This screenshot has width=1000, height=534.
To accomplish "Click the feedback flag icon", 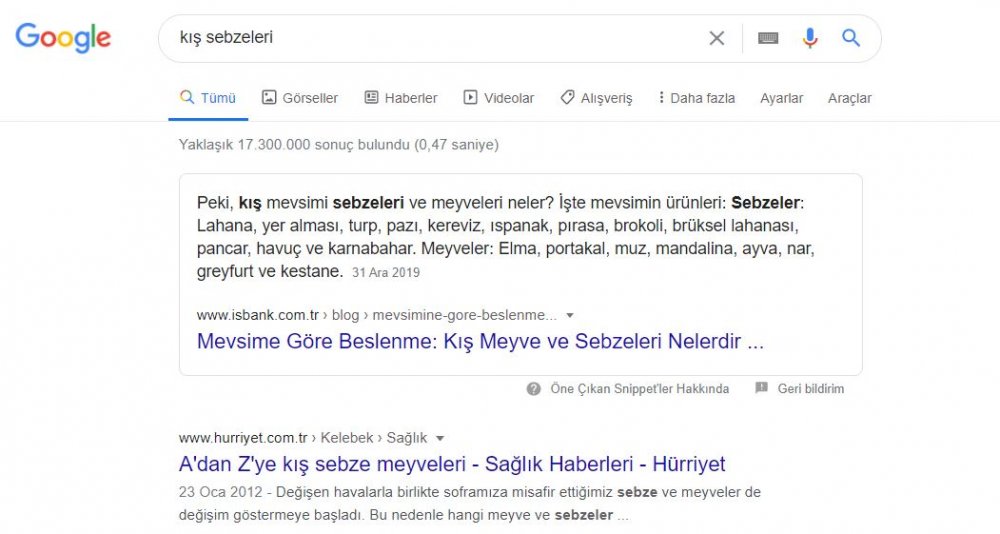I will coord(761,389).
